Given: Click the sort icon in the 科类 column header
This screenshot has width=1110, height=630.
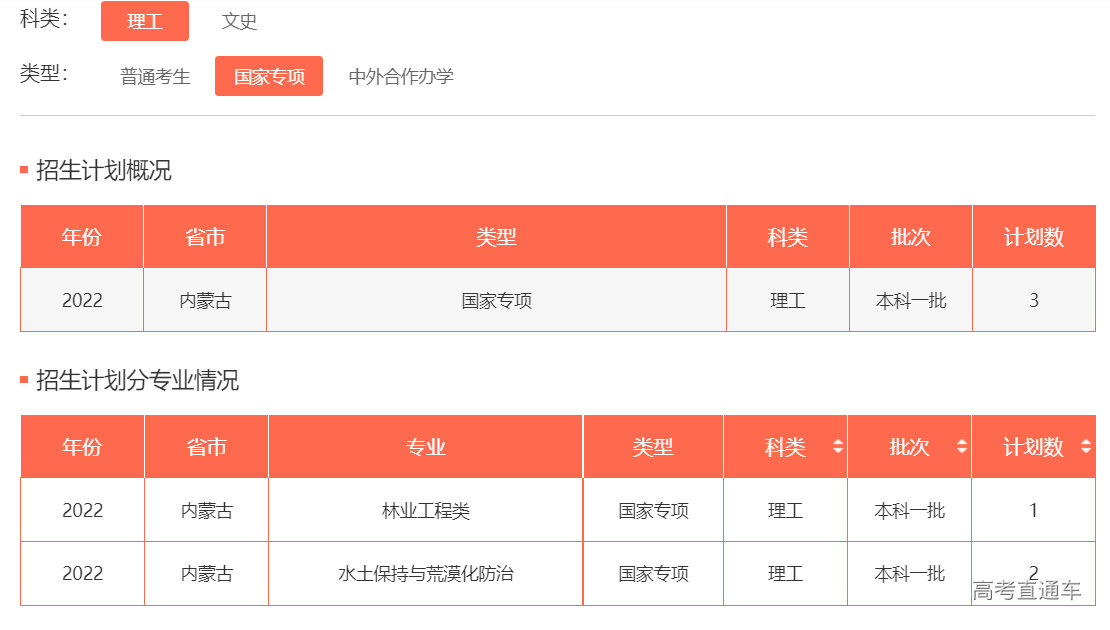Looking at the screenshot, I should (x=838, y=447).
